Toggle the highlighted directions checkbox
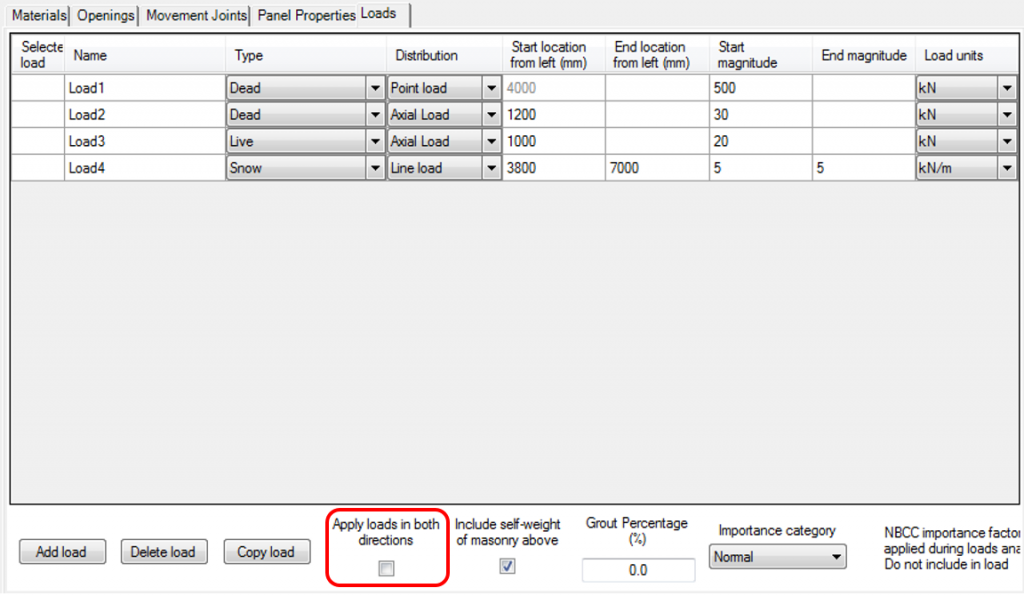 (x=387, y=566)
